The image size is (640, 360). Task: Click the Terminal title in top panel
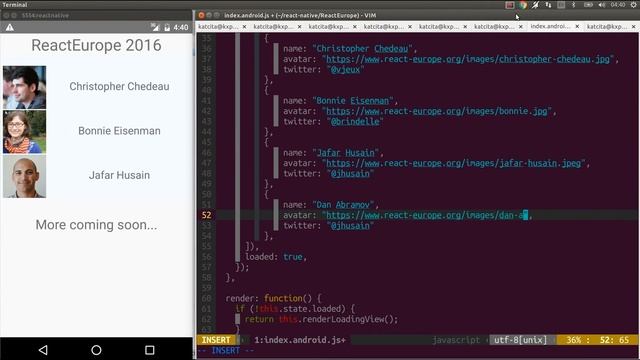pos(15,4)
